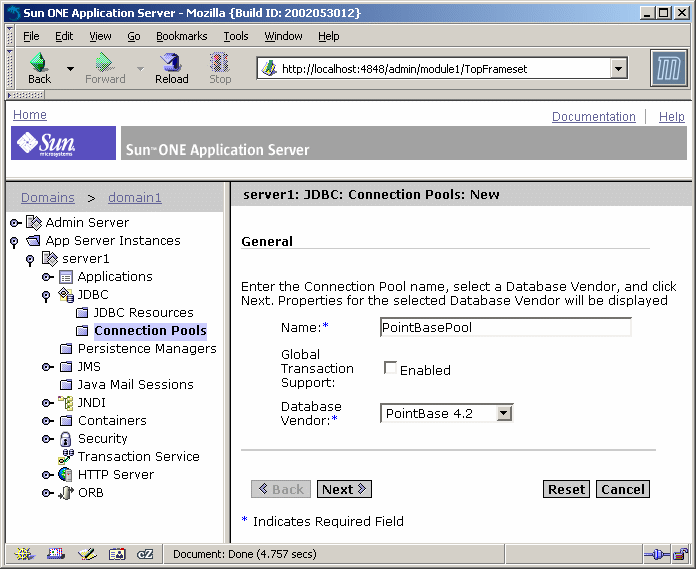
Task: Click the JDBC Resources folder icon
Action: [82, 313]
